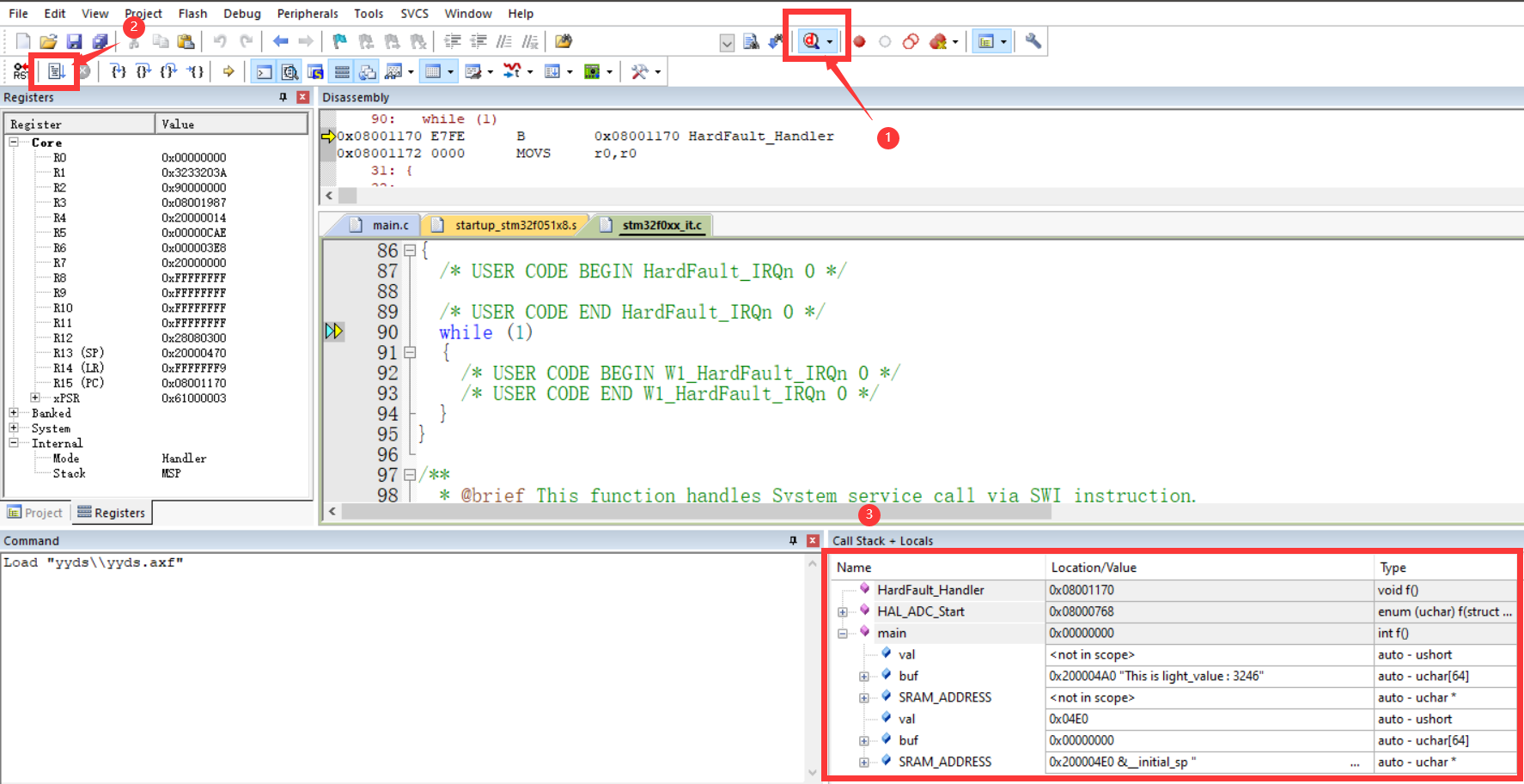Click the Disable All Breakpoints icon
The height and width of the screenshot is (784, 1524).
coord(911,41)
